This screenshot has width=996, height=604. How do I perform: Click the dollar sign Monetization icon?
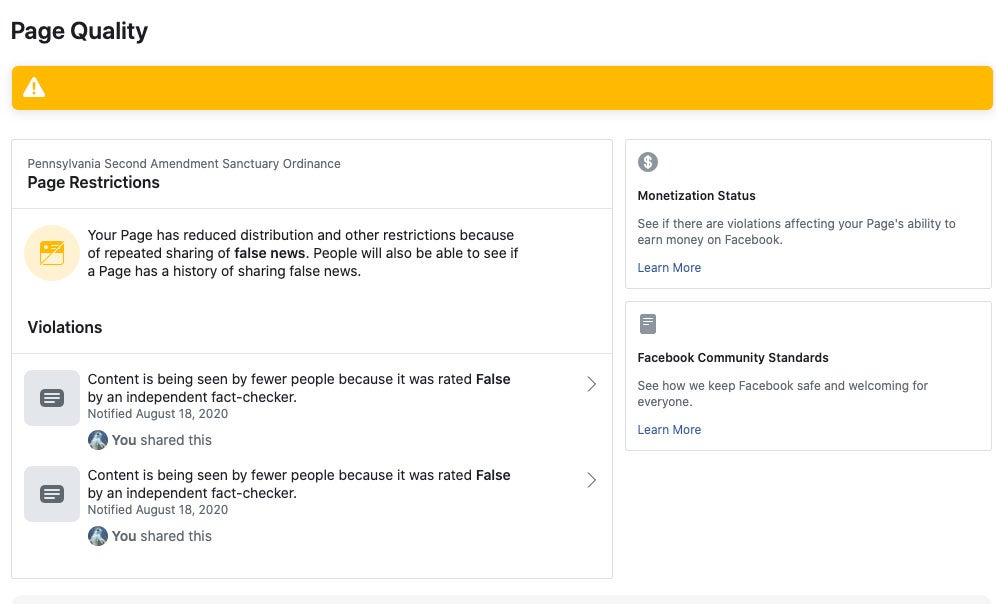[x=648, y=162]
